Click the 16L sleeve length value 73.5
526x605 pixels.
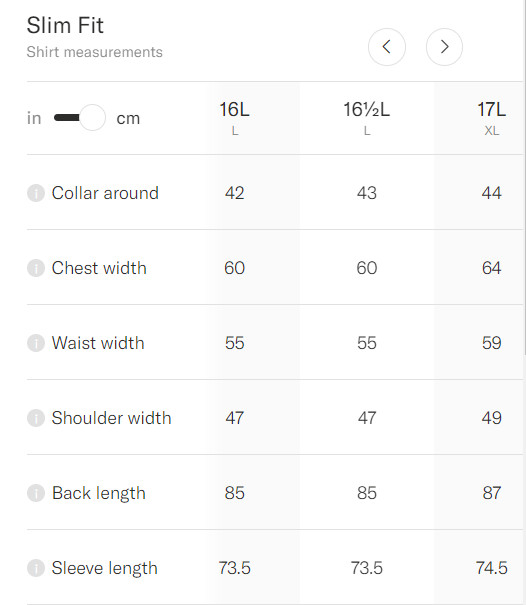235,568
